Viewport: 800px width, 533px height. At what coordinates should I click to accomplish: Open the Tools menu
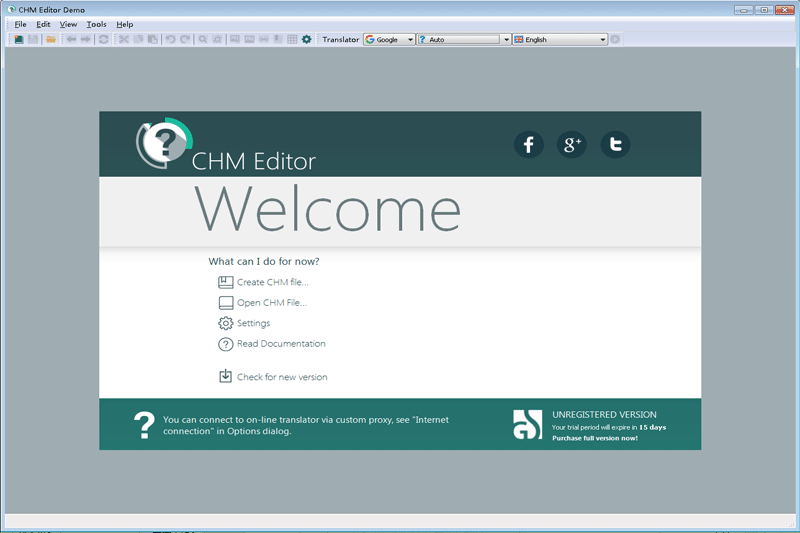pos(96,24)
